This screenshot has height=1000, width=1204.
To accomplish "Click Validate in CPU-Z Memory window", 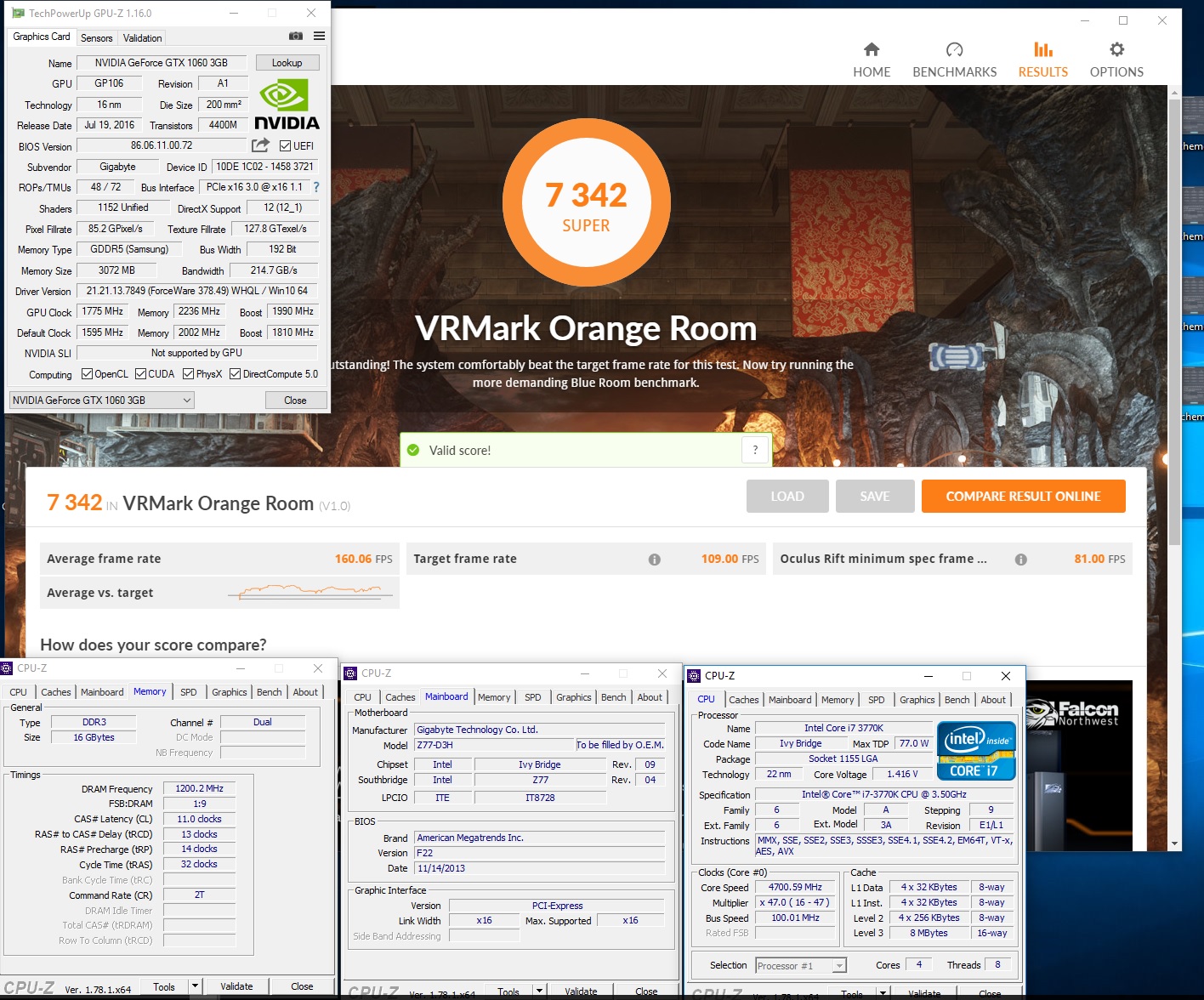I will tap(236, 986).
